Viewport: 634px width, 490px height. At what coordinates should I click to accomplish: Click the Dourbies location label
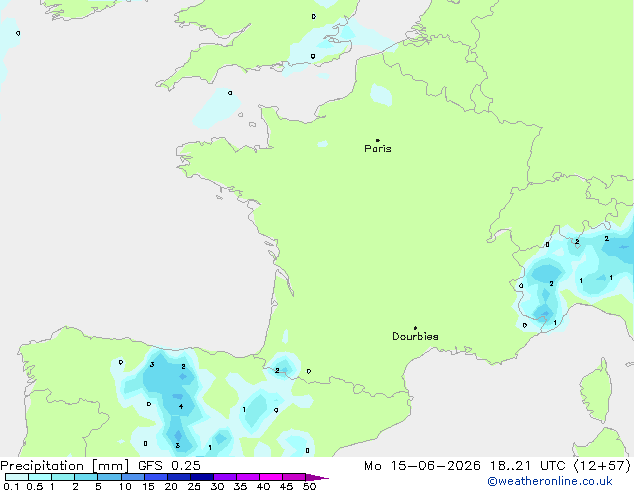pos(415,336)
